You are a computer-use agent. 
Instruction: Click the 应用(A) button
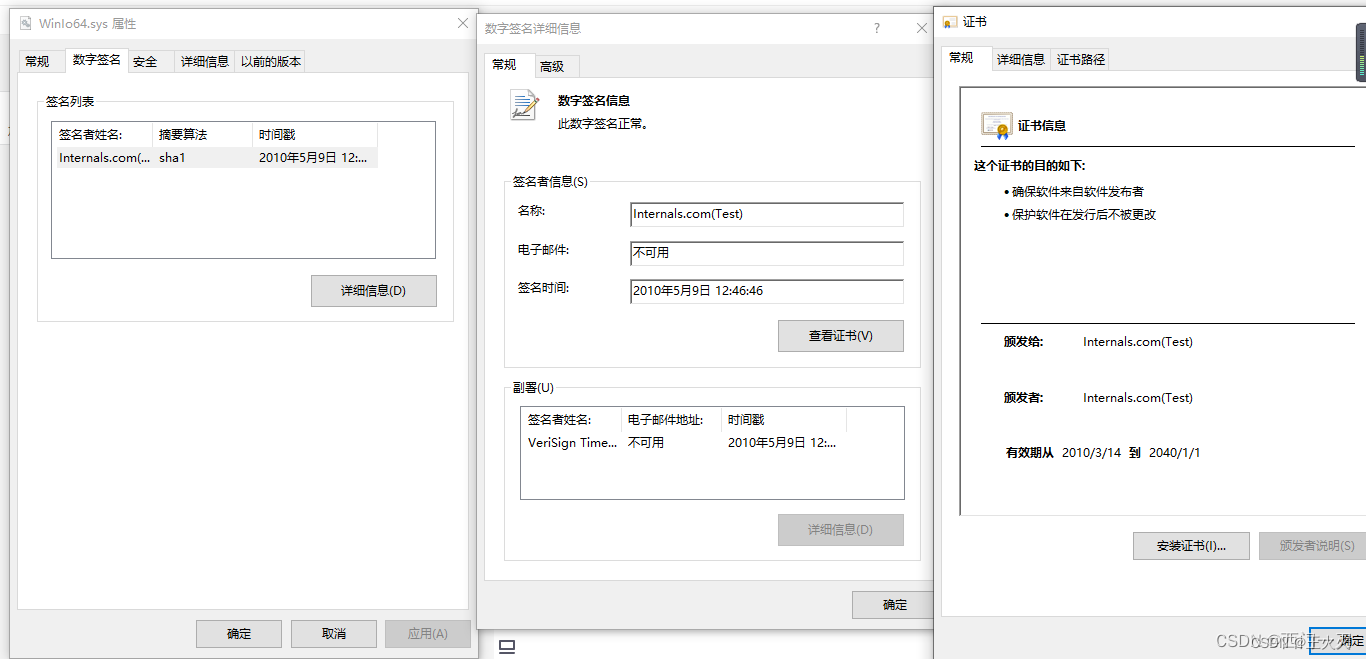click(428, 633)
